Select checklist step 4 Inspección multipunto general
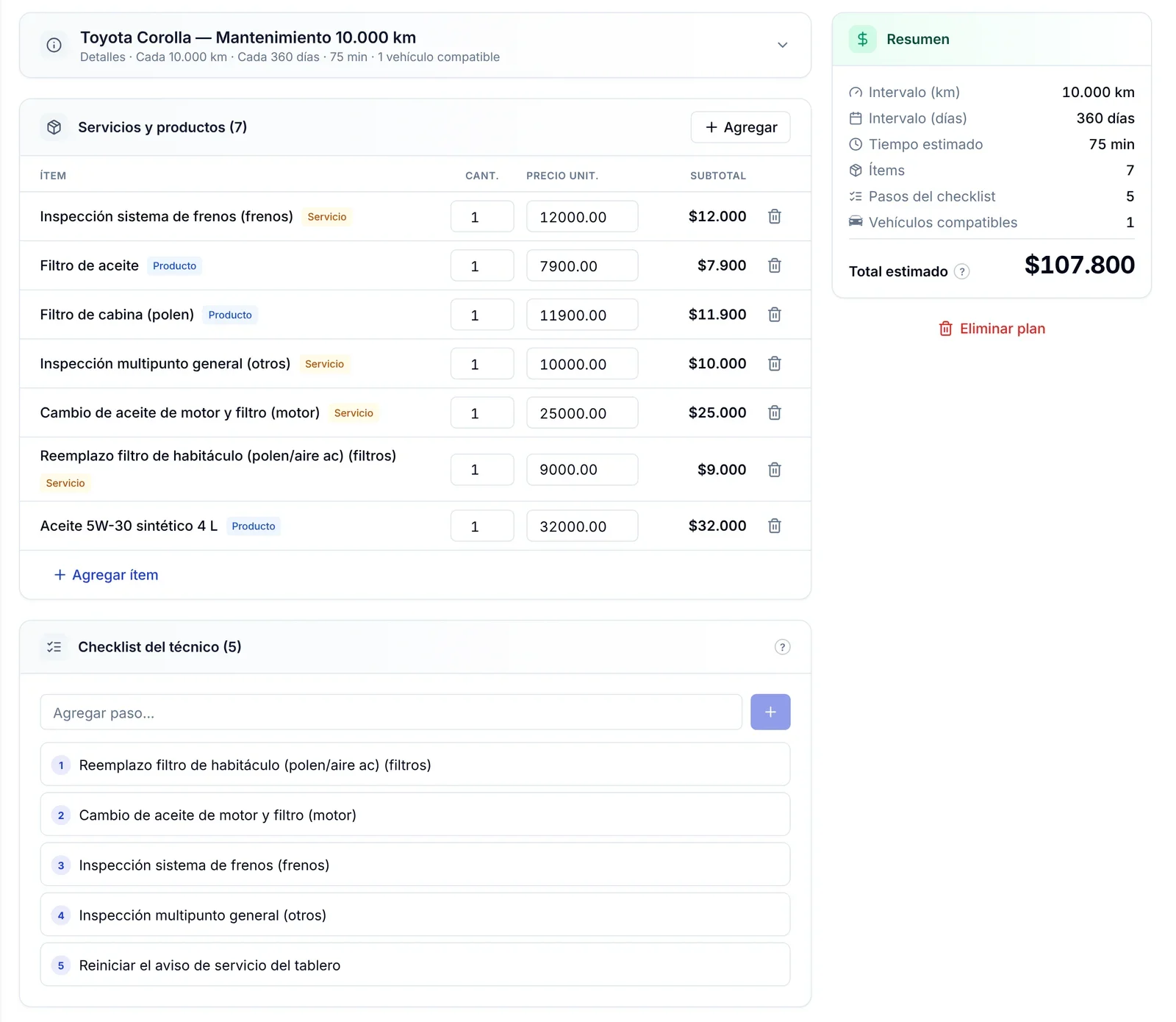 pos(415,915)
